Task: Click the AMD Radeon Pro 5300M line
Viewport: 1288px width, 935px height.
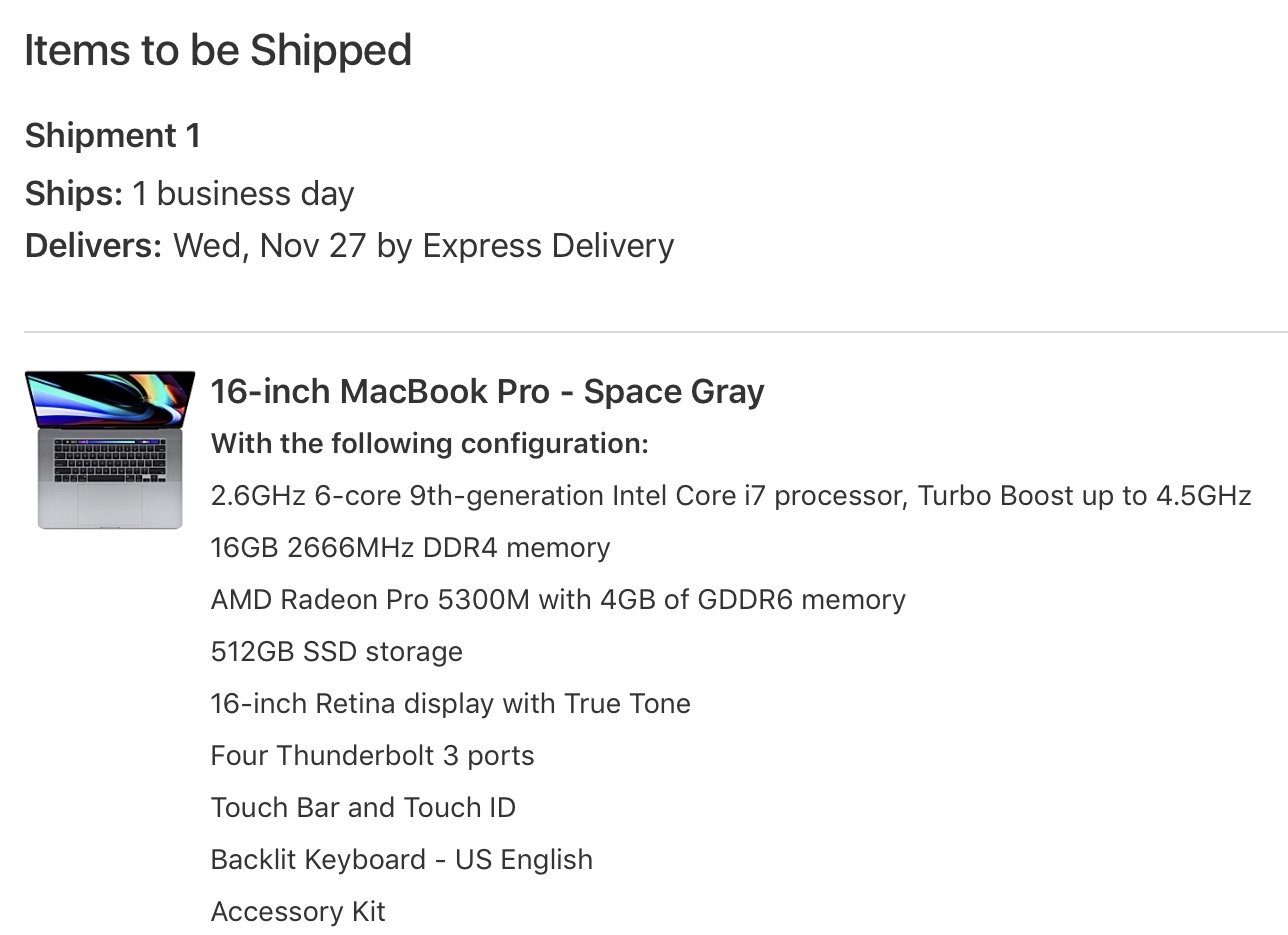Action: click(x=558, y=600)
